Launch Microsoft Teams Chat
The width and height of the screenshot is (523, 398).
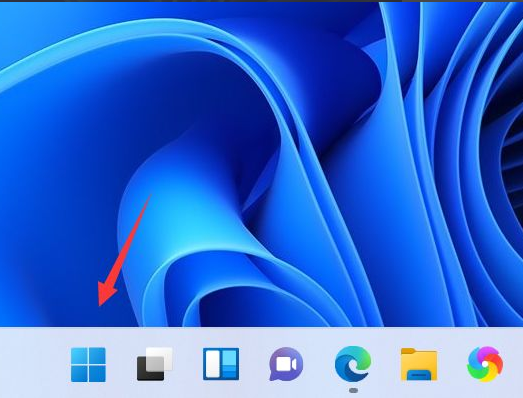pos(286,364)
